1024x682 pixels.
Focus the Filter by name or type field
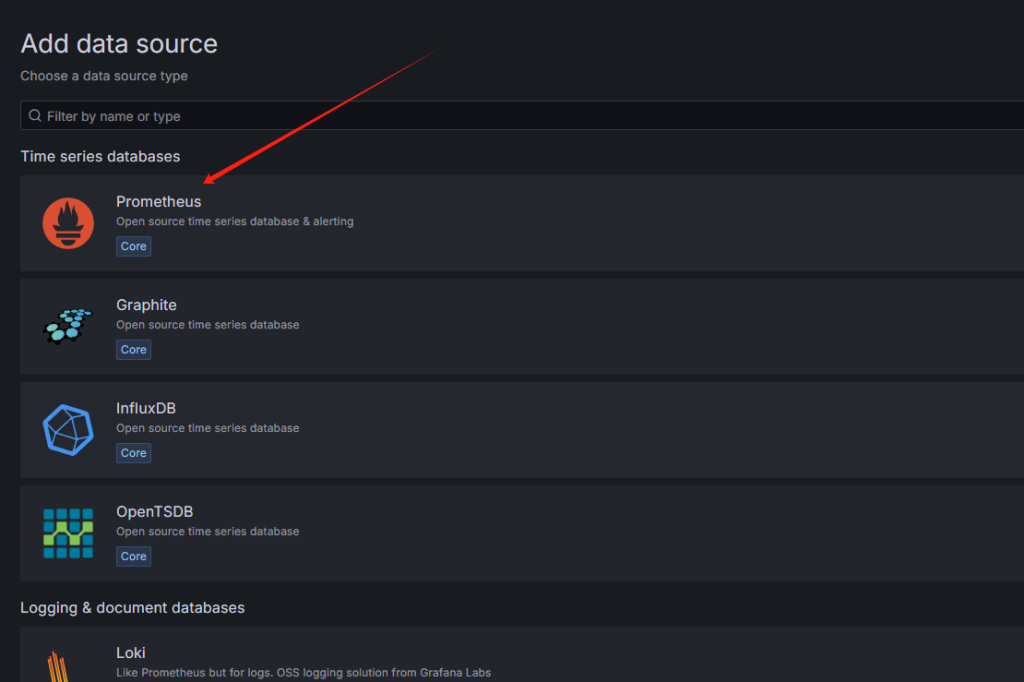coord(522,116)
